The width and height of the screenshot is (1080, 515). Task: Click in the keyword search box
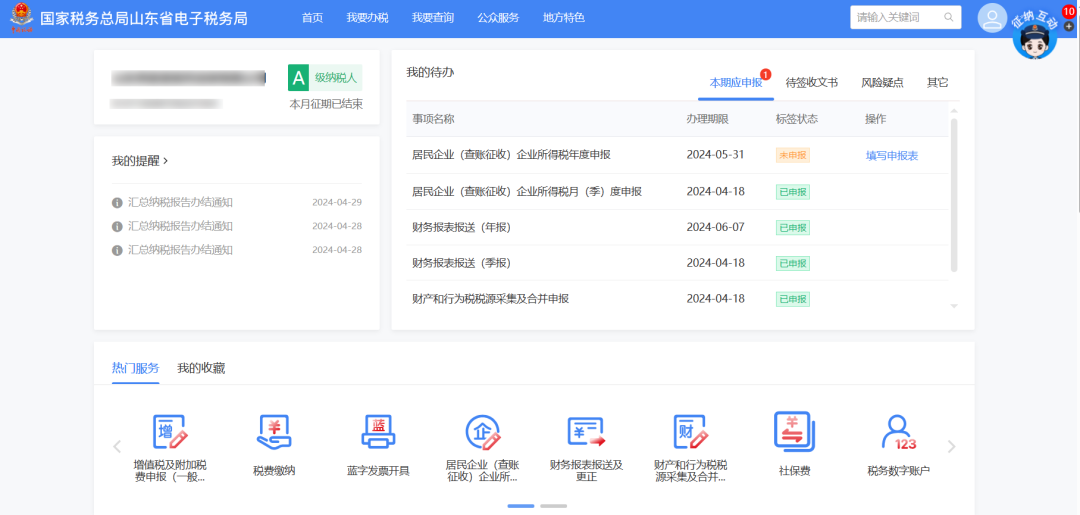(897, 17)
